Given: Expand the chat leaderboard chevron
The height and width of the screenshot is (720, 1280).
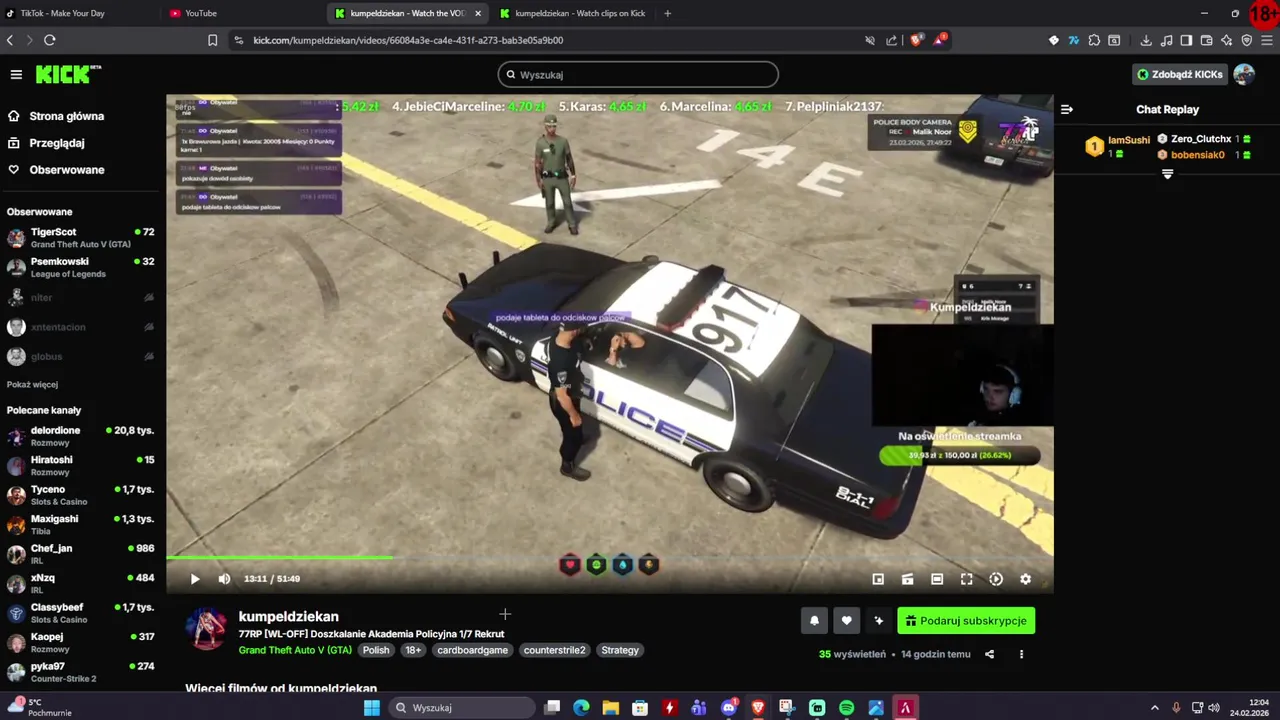Looking at the screenshot, I should [1167, 174].
